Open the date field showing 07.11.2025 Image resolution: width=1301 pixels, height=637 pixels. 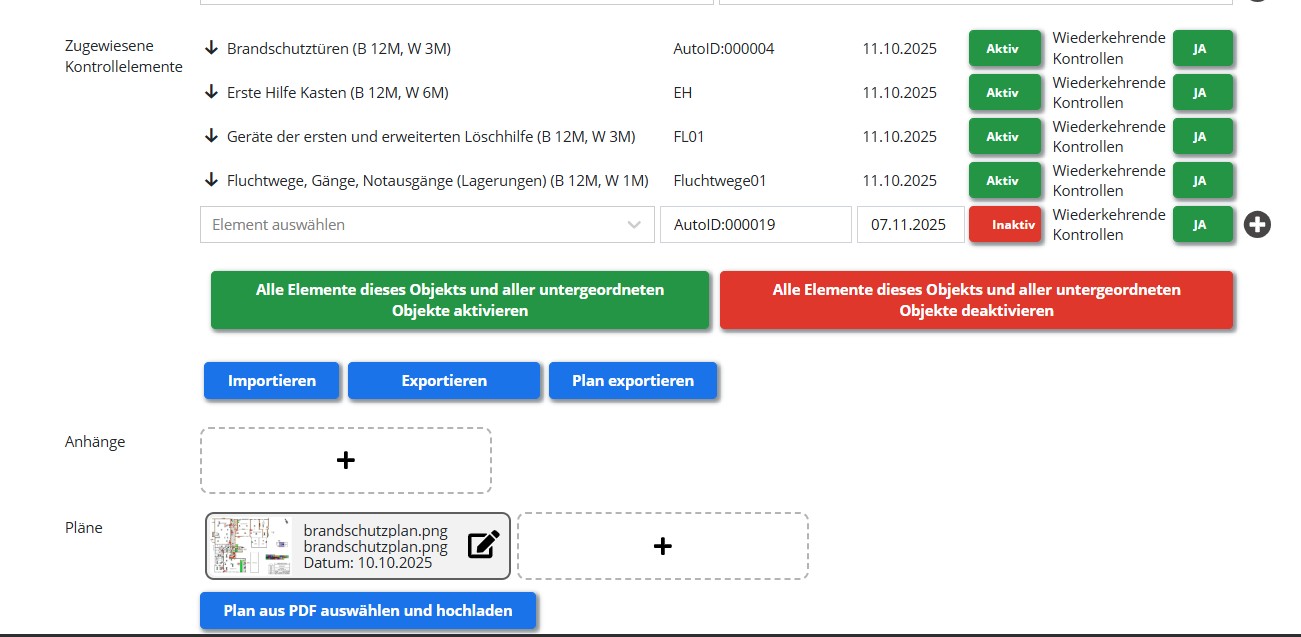pos(909,225)
